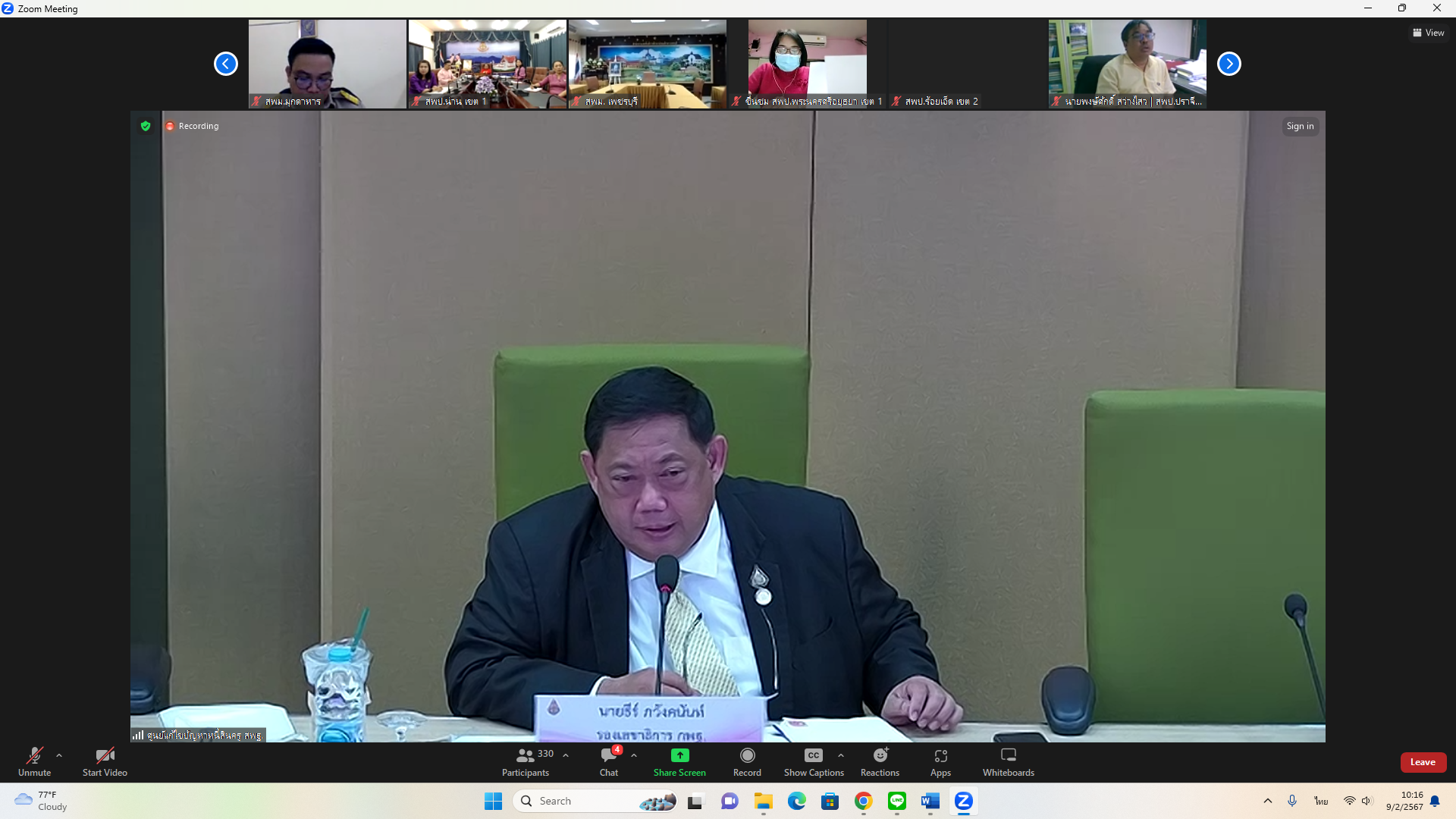Image resolution: width=1456 pixels, height=819 pixels.
Task: Click the Recording indicator
Action: (193, 126)
